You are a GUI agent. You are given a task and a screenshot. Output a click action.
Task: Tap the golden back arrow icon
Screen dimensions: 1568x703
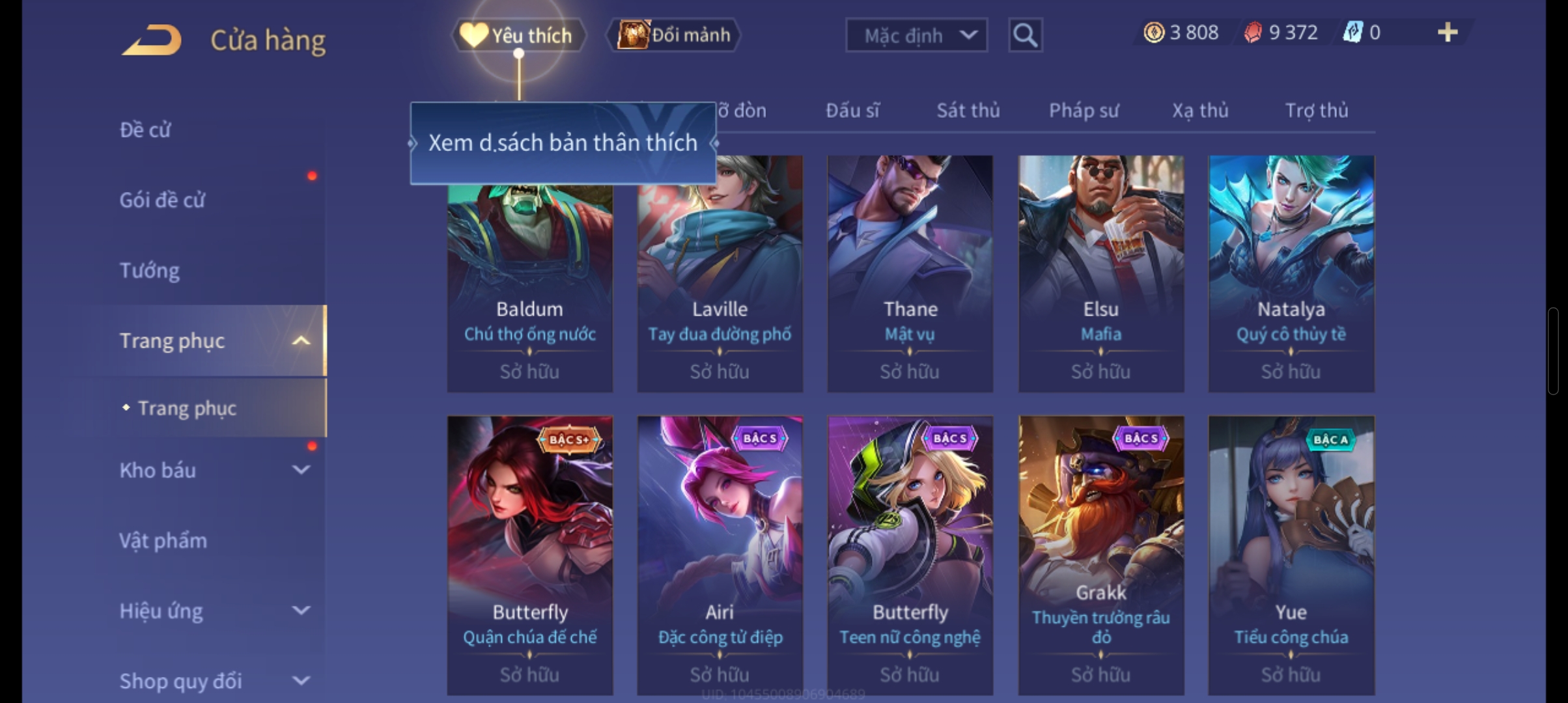[151, 39]
